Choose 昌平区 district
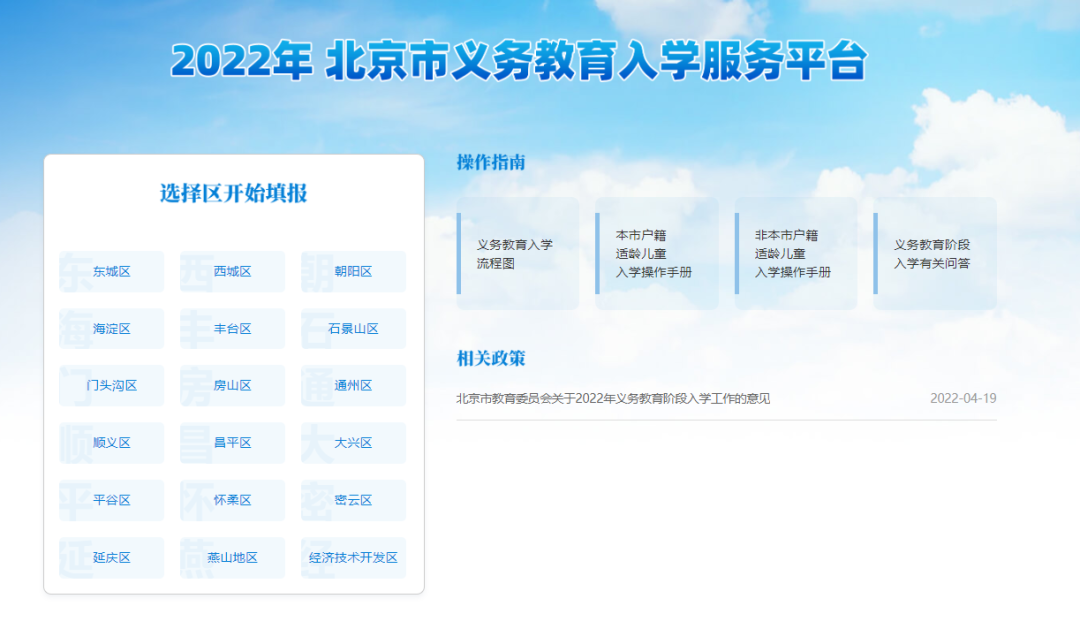The image size is (1080, 629). click(x=232, y=443)
